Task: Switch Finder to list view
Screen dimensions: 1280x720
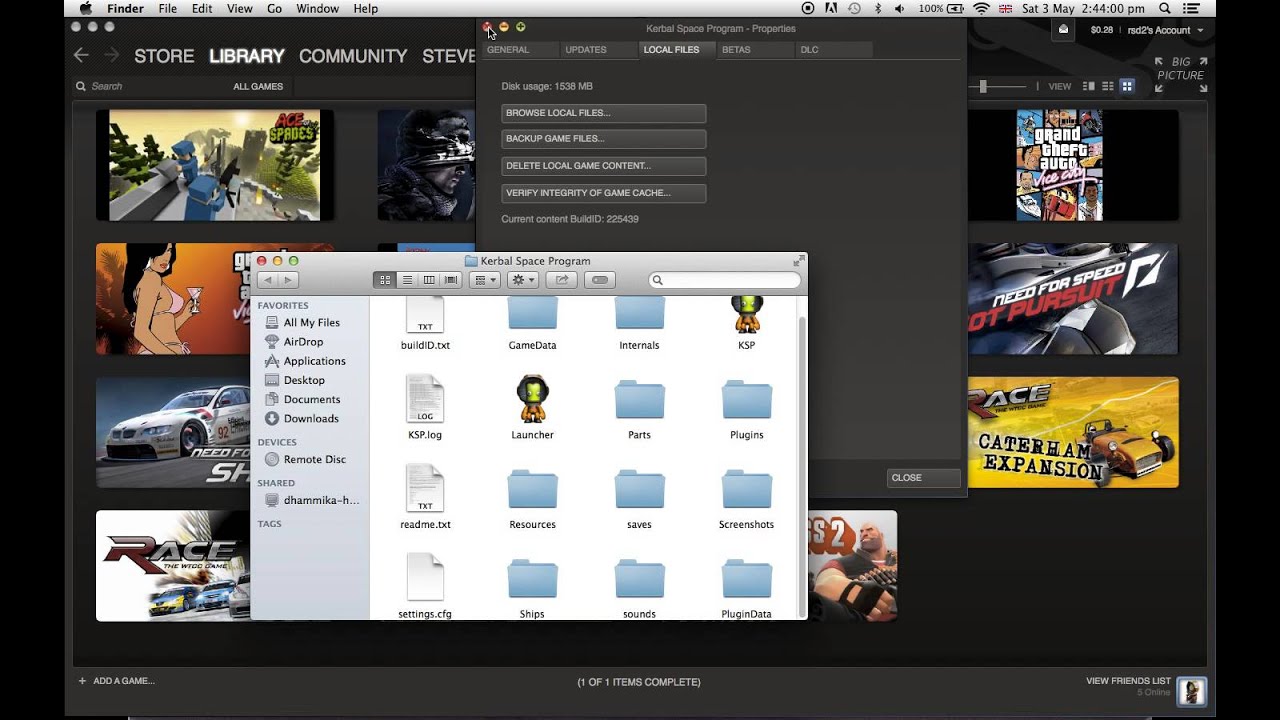Action: point(407,280)
